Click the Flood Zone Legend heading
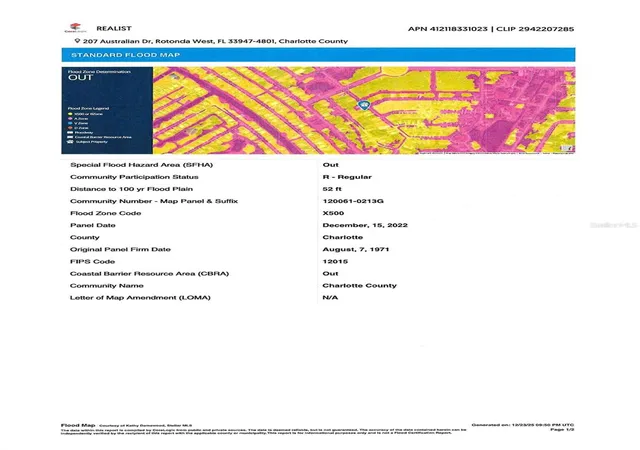This screenshot has width=640, height=450. (88, 108)
